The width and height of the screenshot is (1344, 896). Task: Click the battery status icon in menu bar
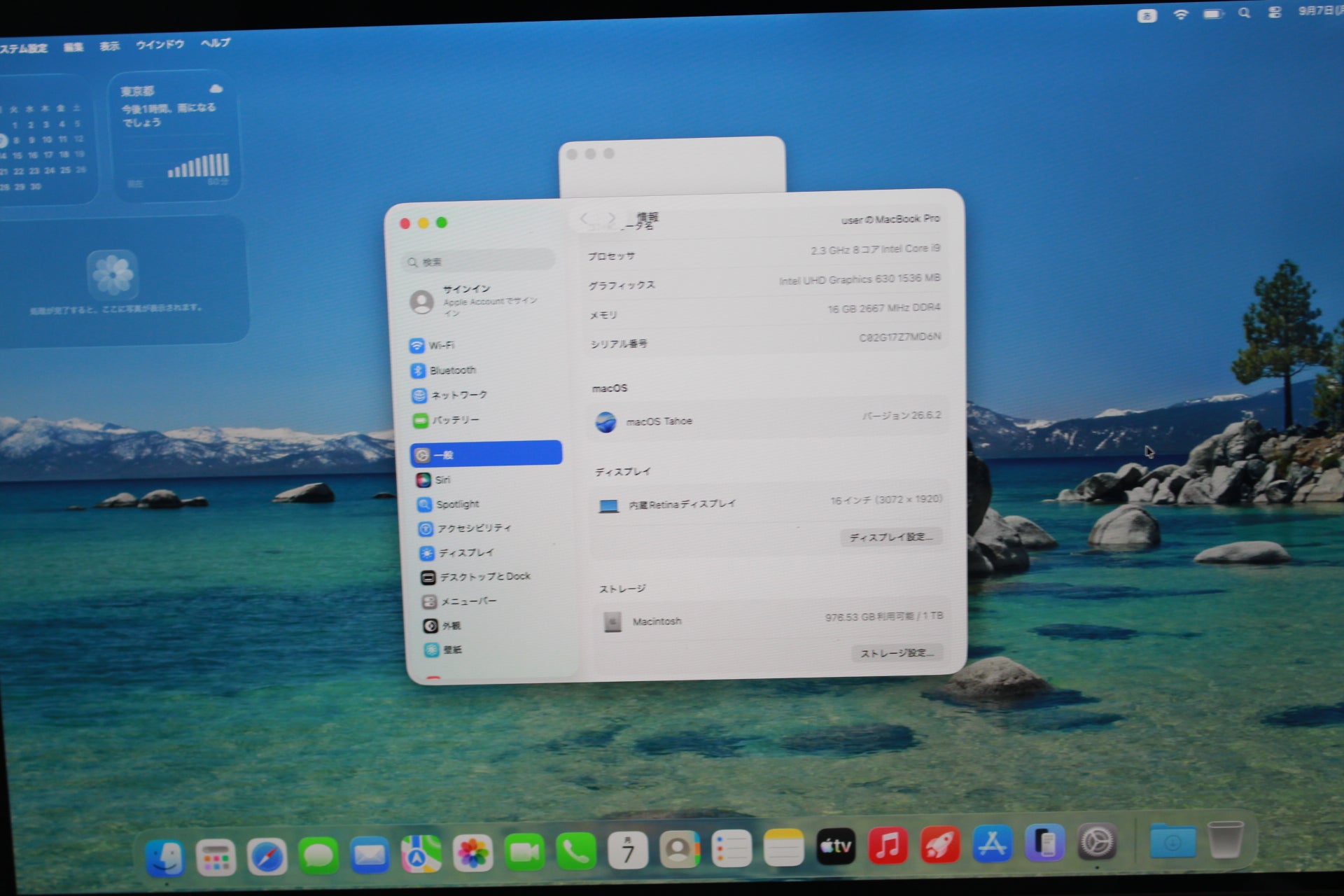point(1213,13)
